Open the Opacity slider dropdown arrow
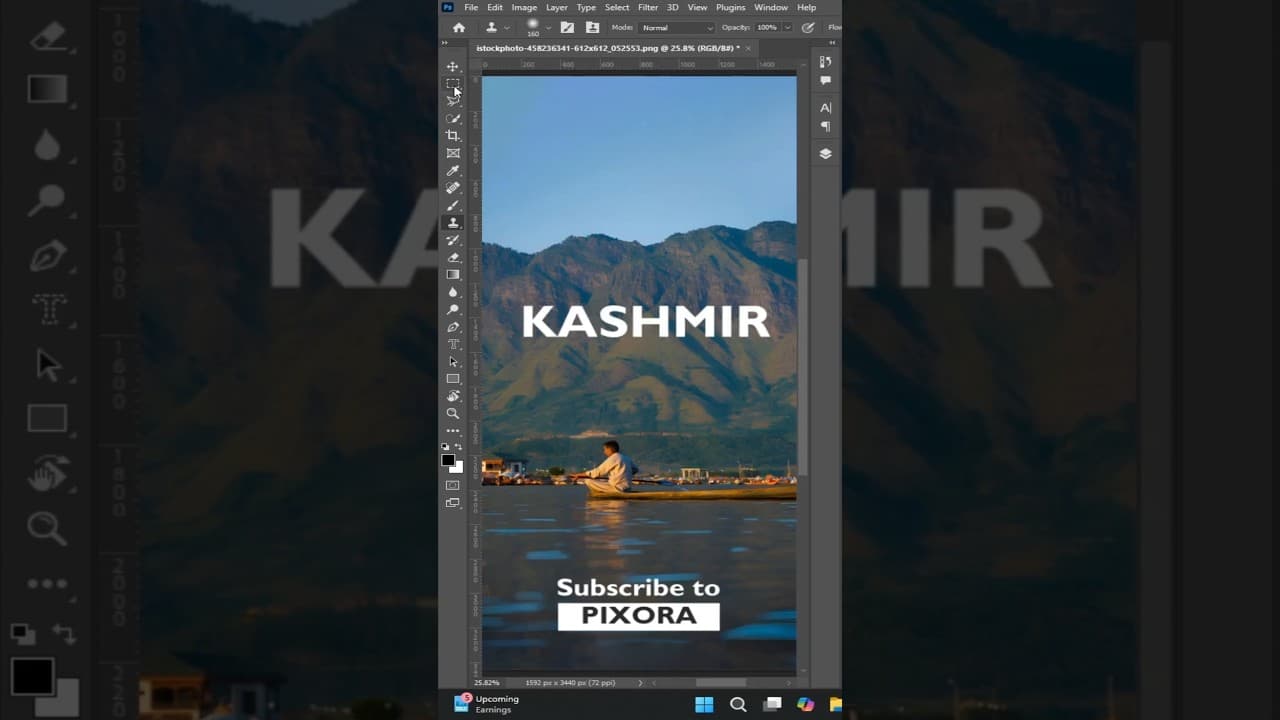The image size is (1280, 720). (788, 28)
